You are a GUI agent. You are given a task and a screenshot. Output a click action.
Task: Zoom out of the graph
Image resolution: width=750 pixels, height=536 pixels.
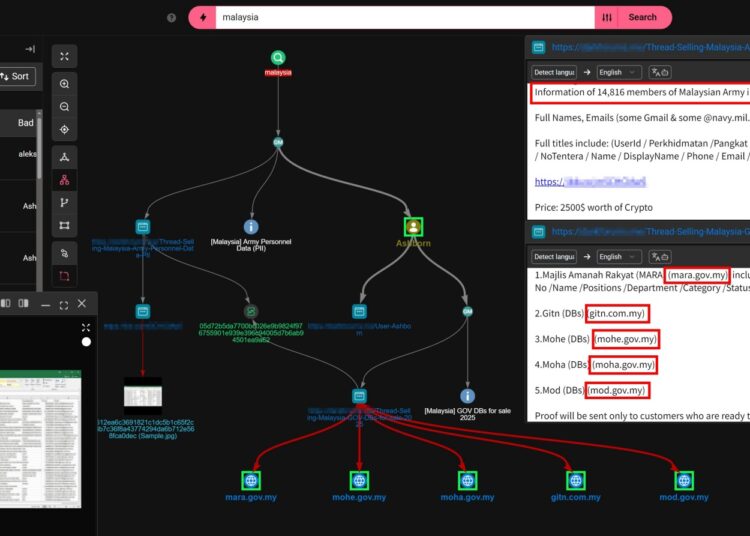pos(64,107)
